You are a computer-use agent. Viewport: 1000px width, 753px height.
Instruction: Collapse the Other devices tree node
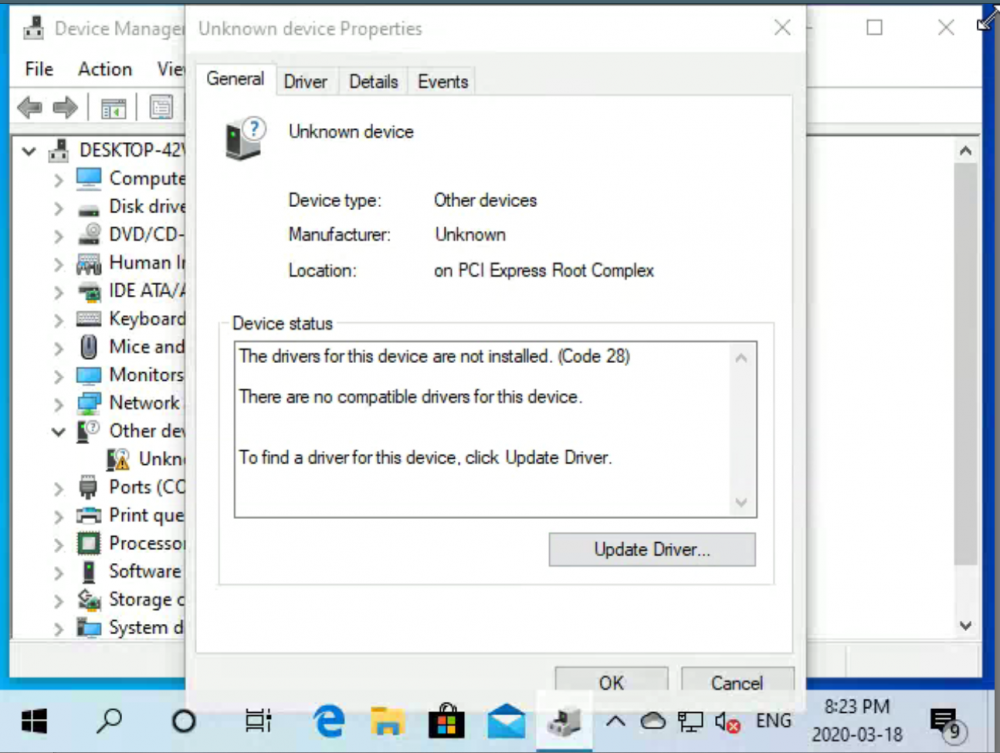point(59,432)
